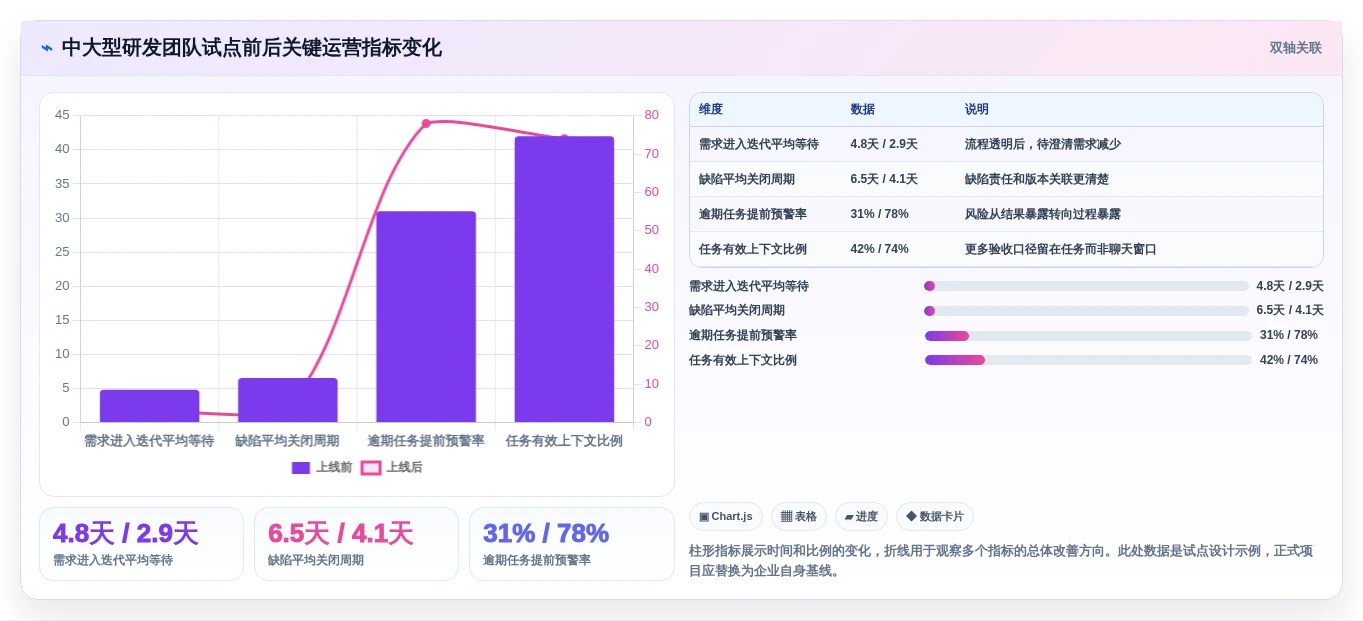Viewport: 1363px width, 621px height.
Task: Click the 维度 table column header
Action: pos(711,109)
